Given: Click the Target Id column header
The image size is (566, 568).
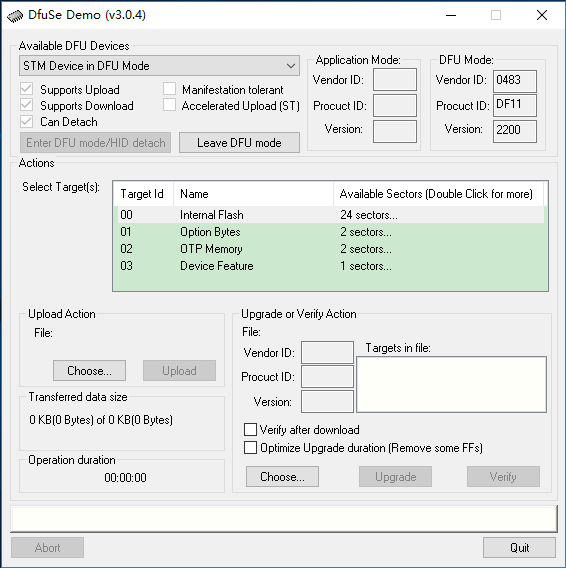Looking at the screenshot, I should point(143,194).
